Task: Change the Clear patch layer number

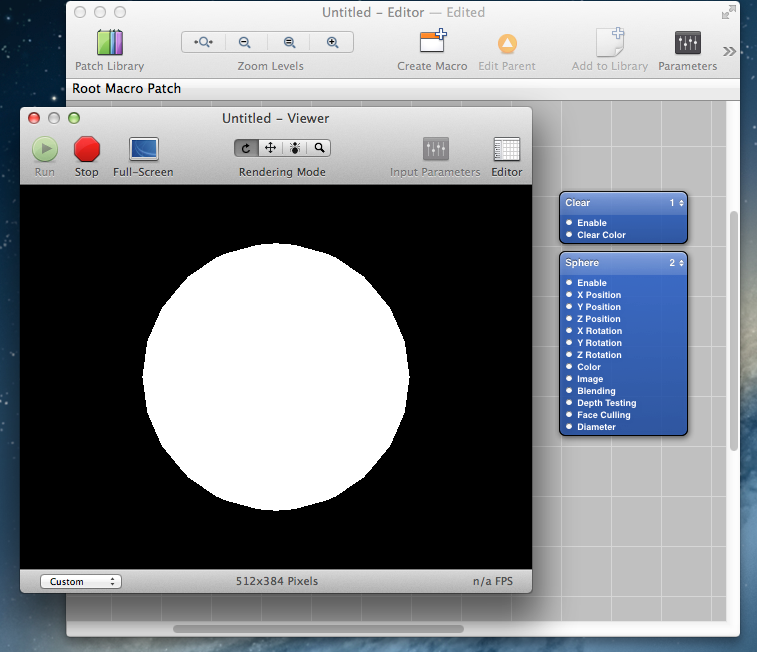Action: coord(677,203)
